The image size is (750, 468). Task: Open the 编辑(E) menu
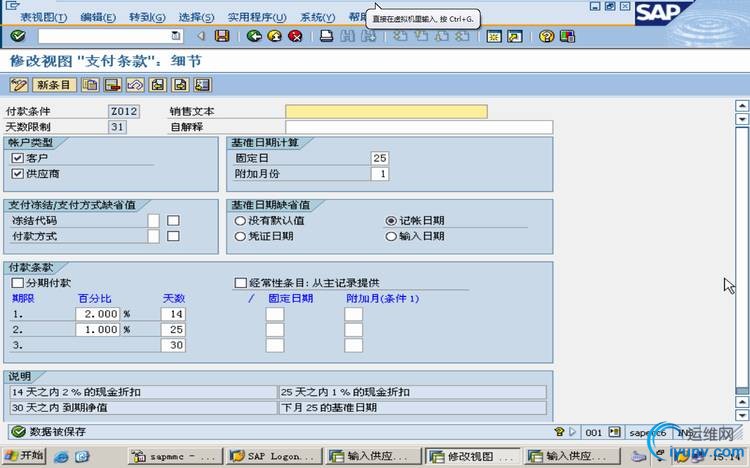click(98, 17)
